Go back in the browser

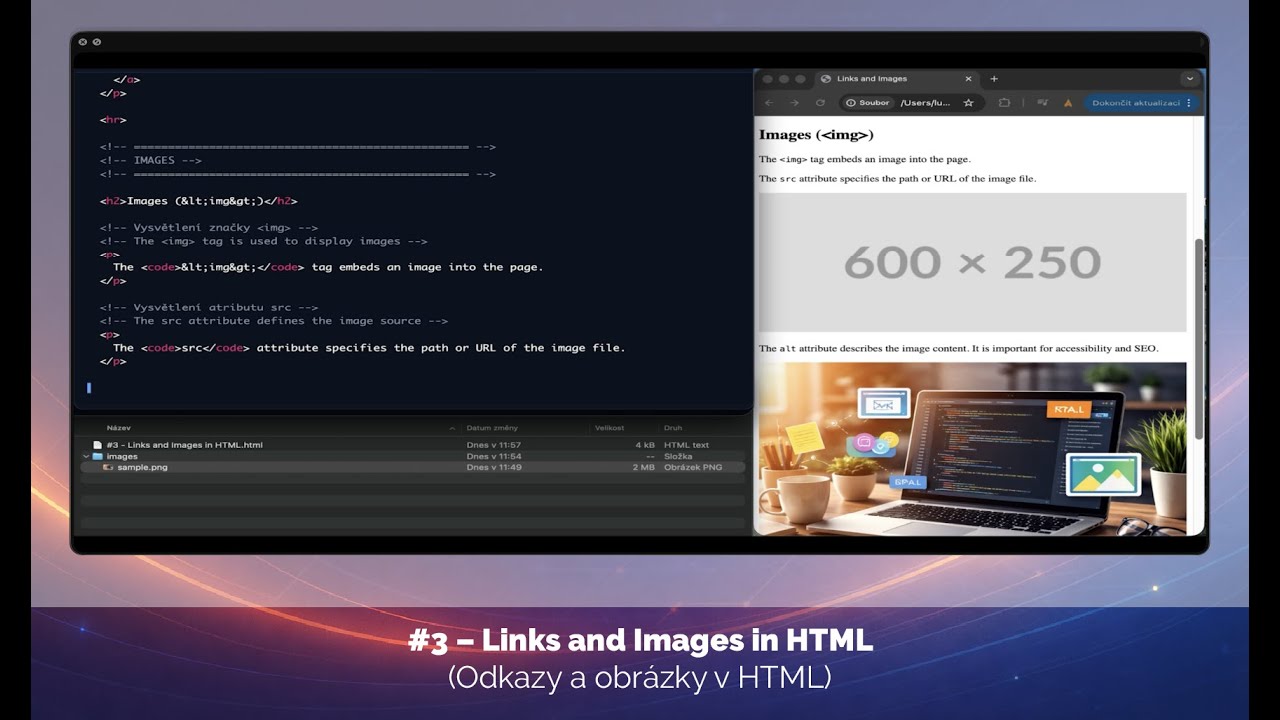[x=769, y=103]
